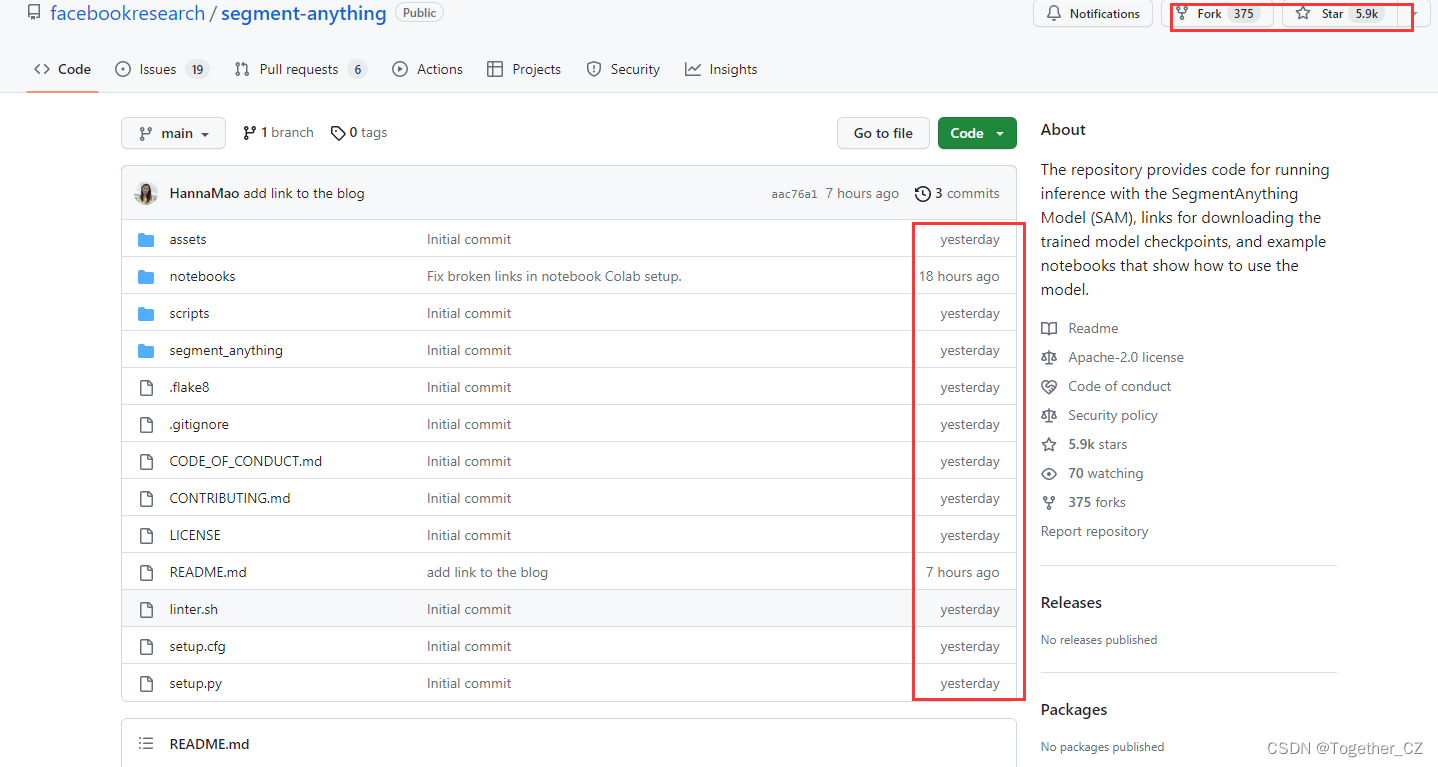Viewport: 1438px width, 767px height.
Task: Open the facebookresearch owner link
Action: 127,14
